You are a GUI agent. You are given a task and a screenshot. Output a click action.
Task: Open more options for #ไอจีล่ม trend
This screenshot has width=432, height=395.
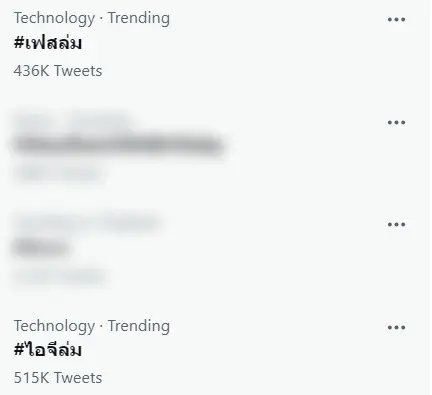396,328
